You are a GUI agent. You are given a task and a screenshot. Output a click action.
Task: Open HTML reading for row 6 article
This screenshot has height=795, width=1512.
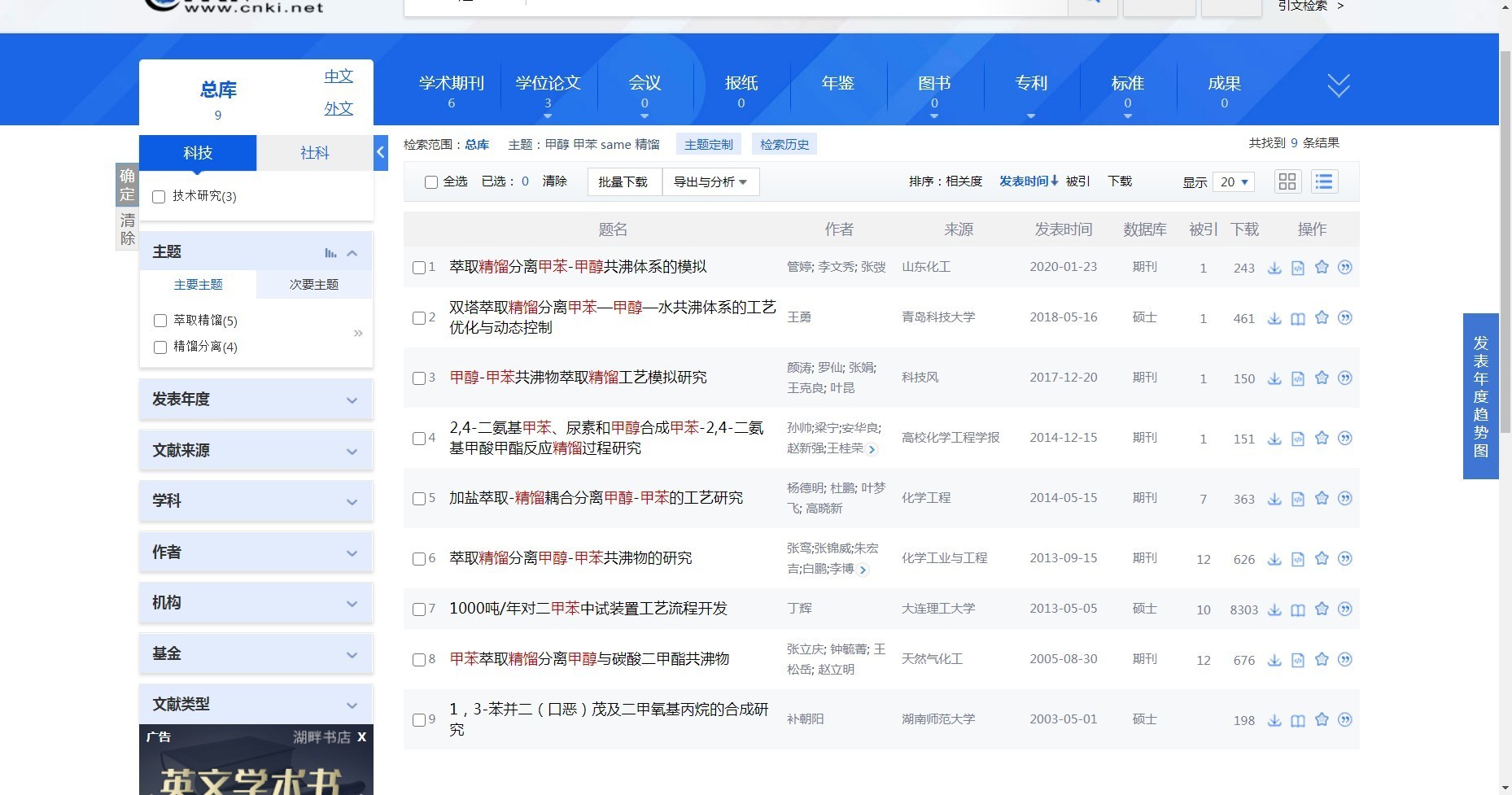click(x=1298, y=559)
